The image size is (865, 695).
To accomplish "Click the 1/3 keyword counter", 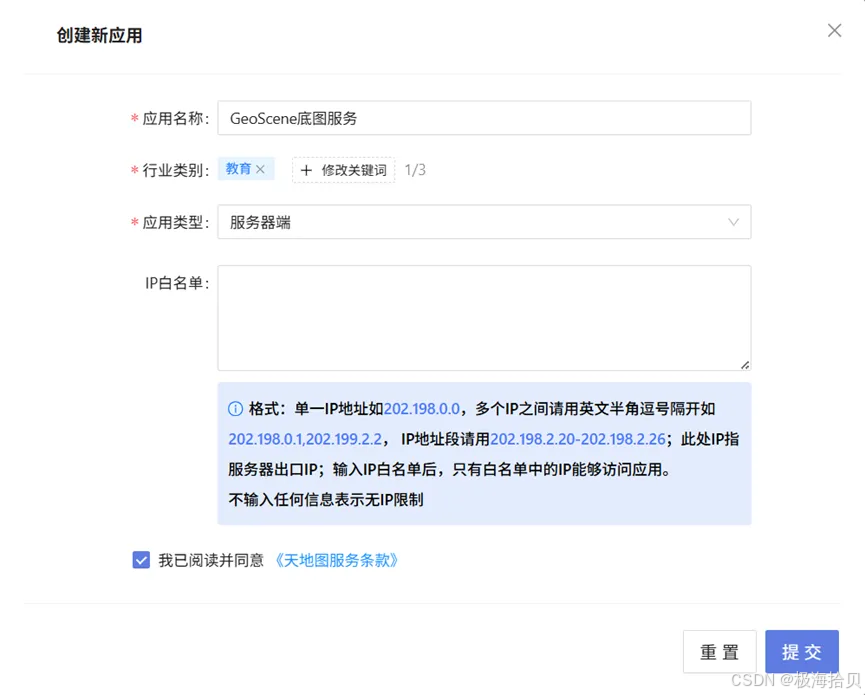I will [415, 170].
